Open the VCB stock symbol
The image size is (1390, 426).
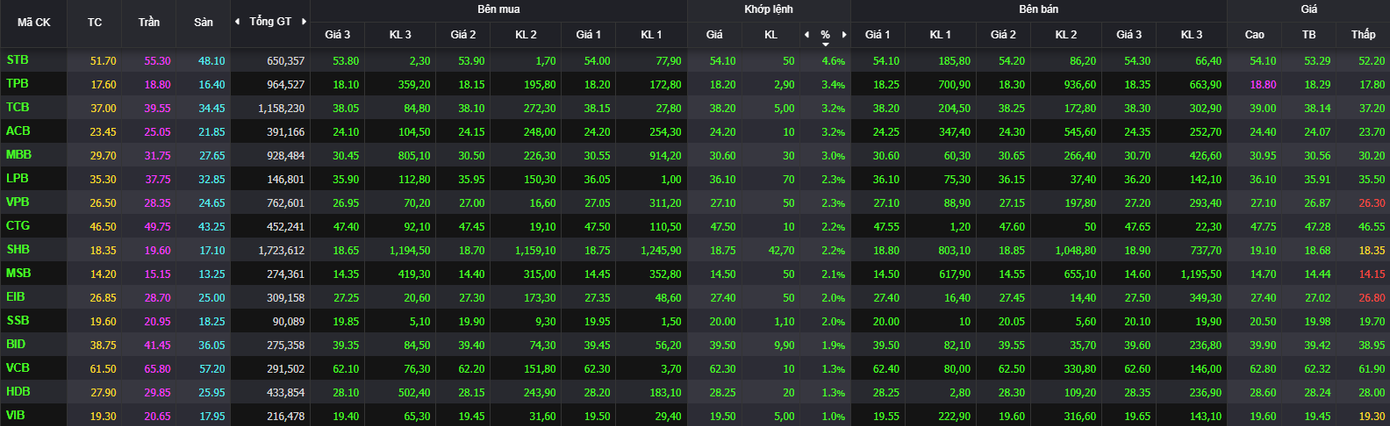click(x=18, y=367)
